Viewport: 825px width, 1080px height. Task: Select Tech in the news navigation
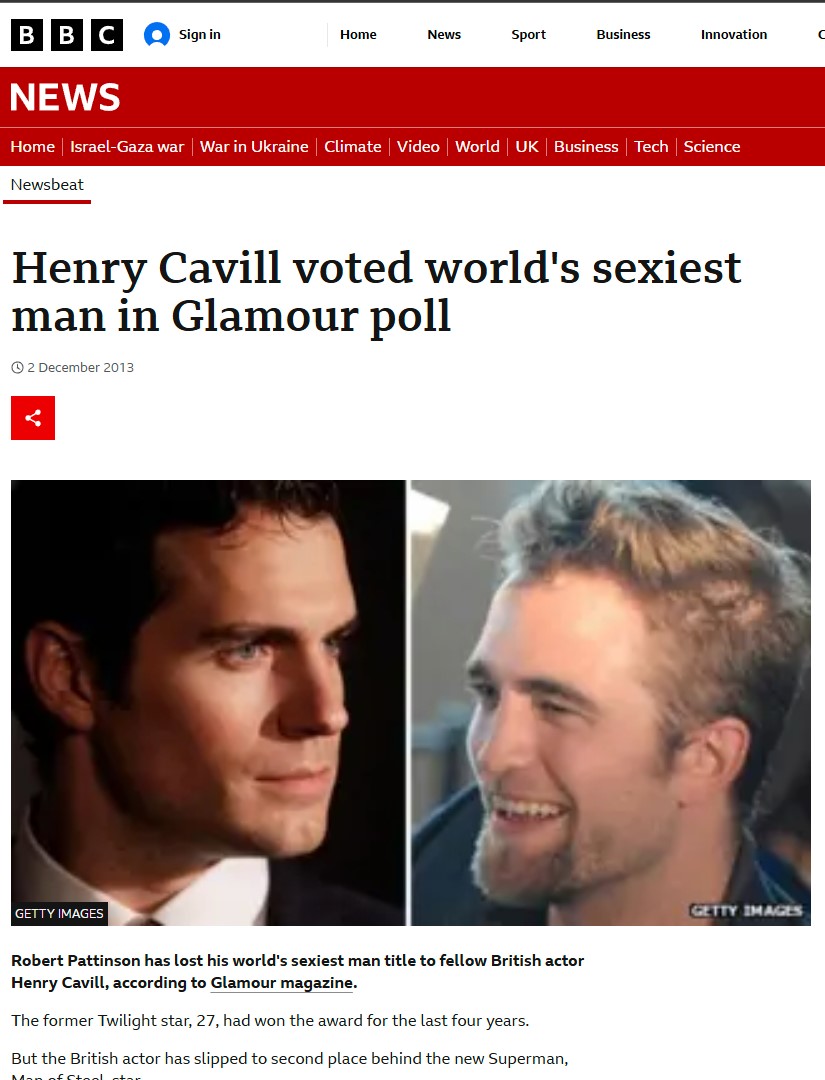coord(651,146)
